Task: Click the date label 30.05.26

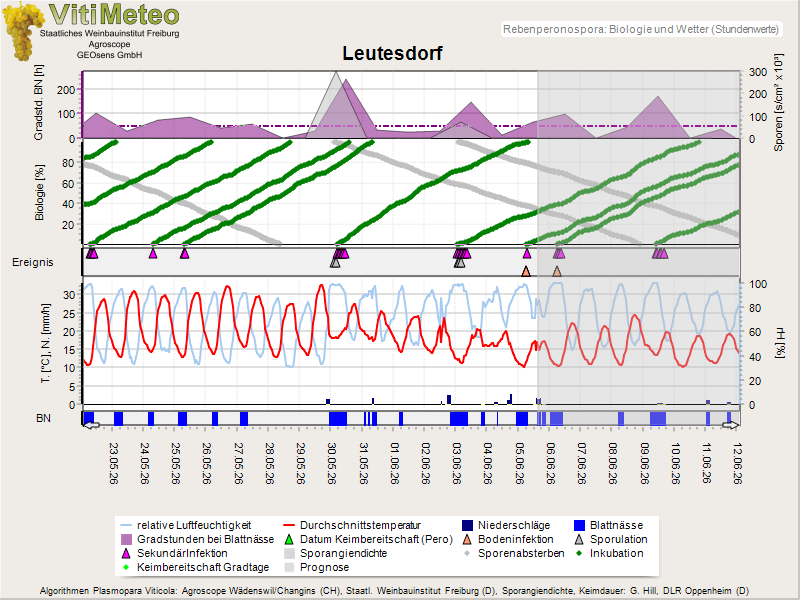Action: click(x=332, y=463)
